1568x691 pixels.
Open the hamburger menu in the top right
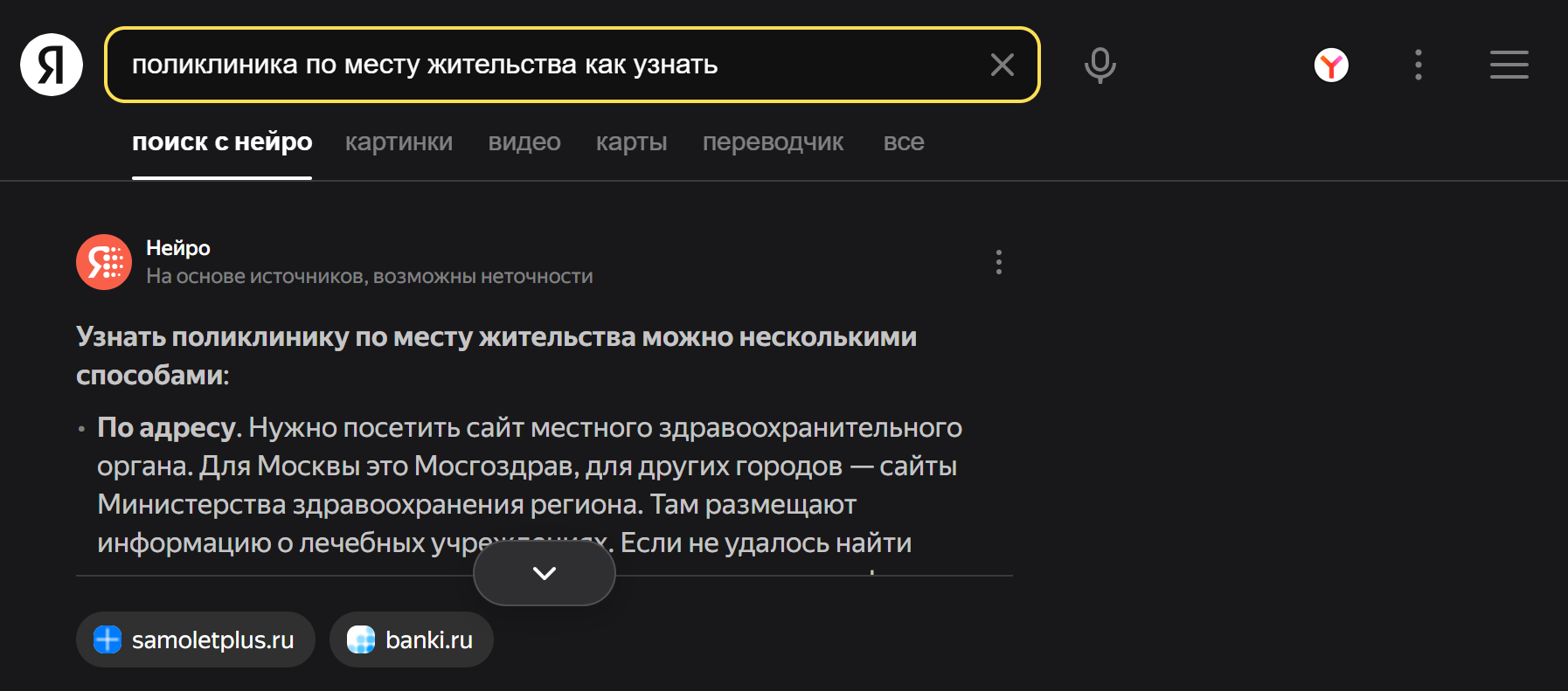tap(1509, 64)
